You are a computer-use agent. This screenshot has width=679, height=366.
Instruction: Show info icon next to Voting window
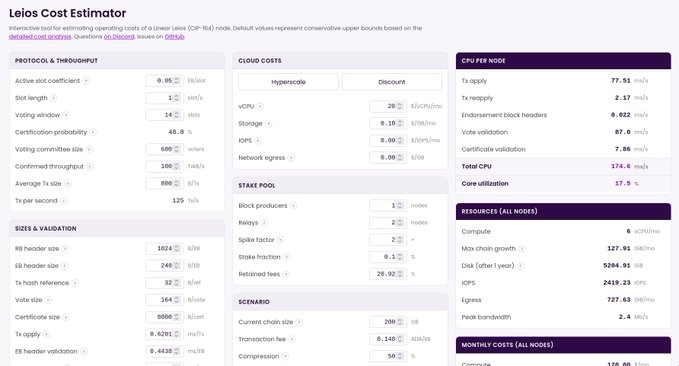tap(66, 115)
